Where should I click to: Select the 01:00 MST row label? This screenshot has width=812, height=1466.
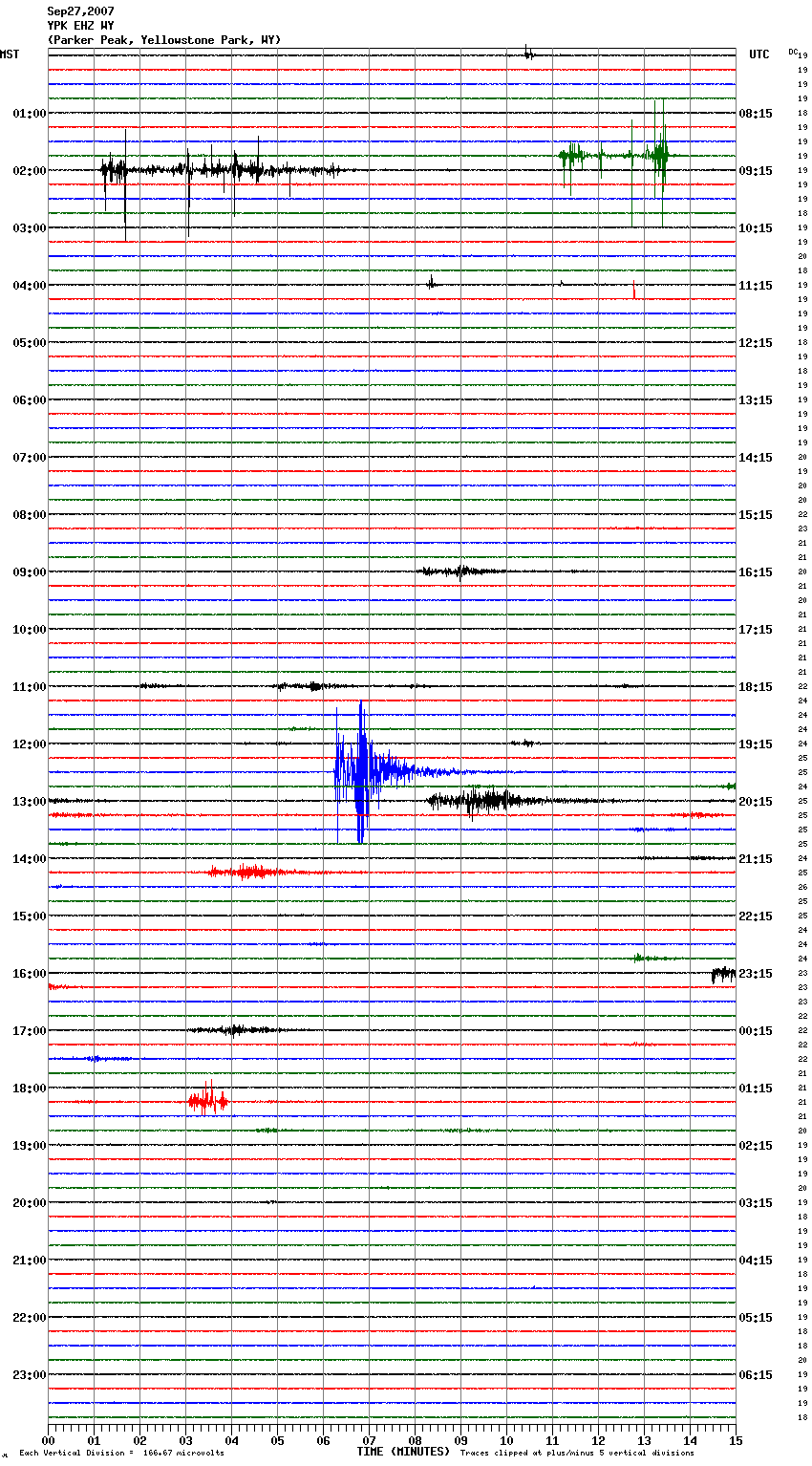(29, 113)
